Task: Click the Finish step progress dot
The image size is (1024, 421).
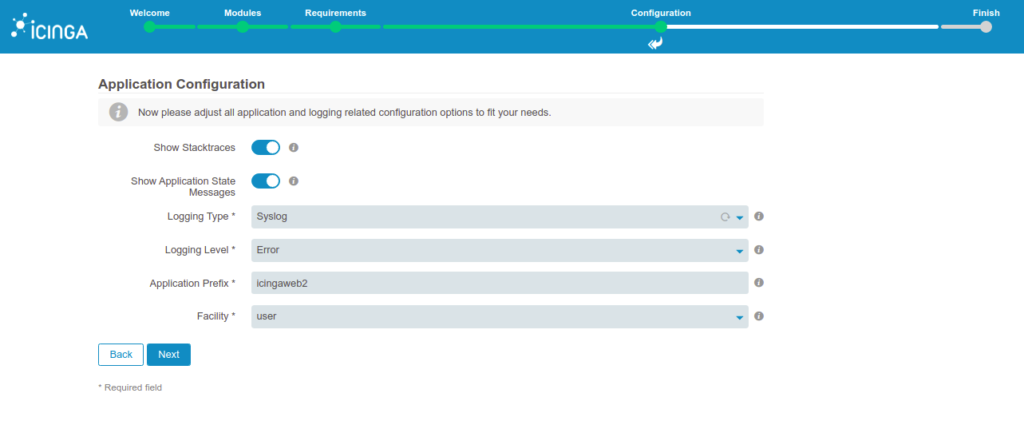Action: click(986, 27)
